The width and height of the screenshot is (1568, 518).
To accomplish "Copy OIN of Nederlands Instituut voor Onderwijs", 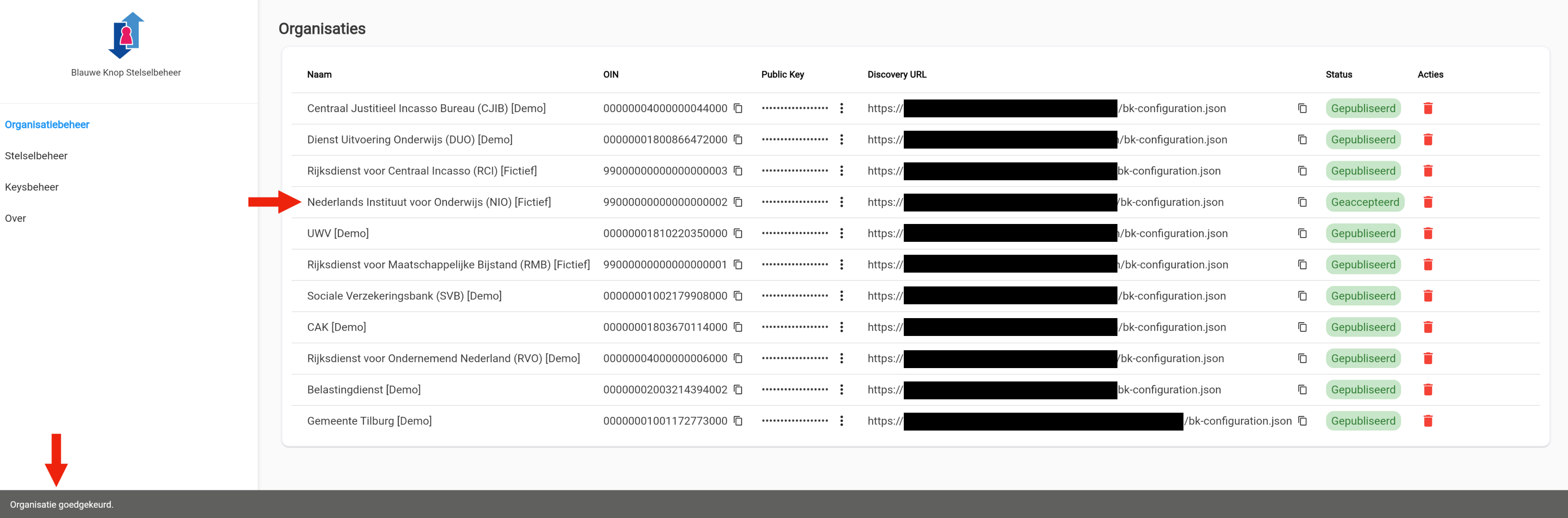I will (738, 202).
